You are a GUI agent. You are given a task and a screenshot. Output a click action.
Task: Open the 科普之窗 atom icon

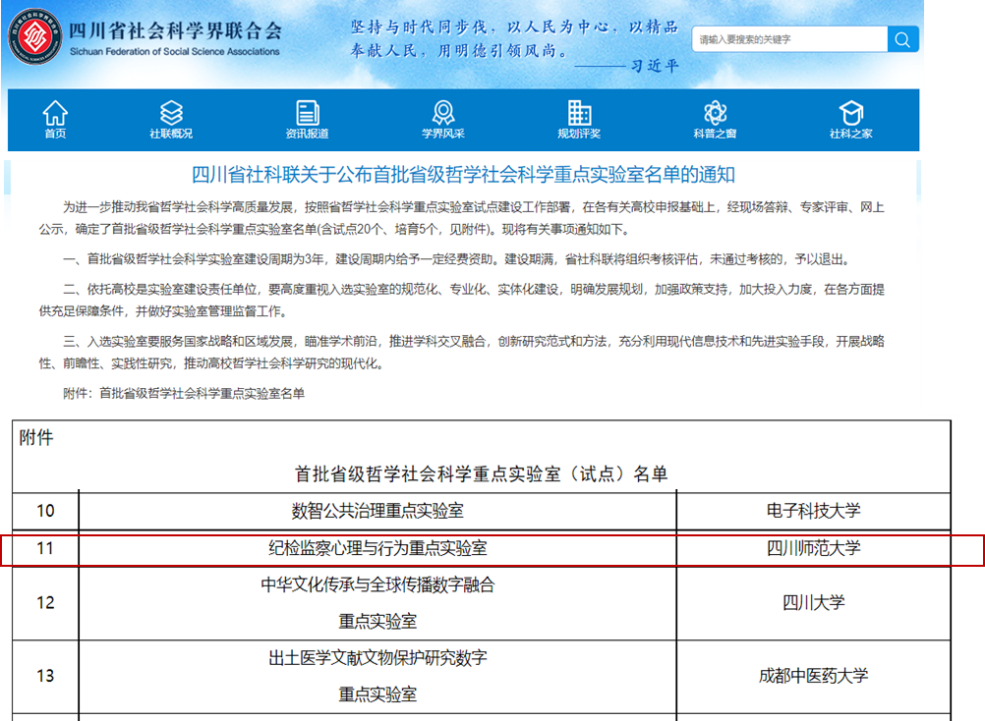[715, 113]
